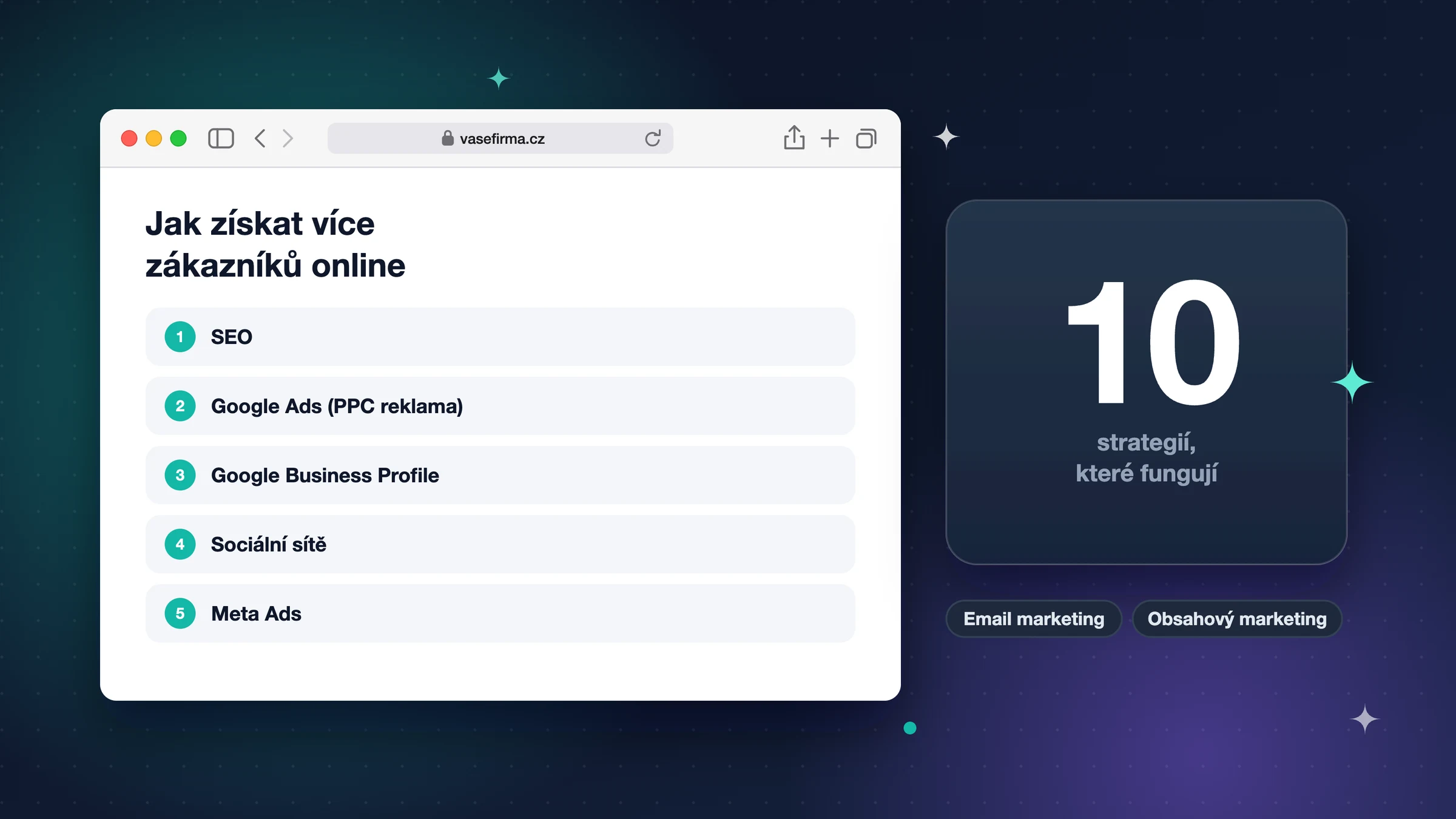Close the window with the red button

click(129, 138)
